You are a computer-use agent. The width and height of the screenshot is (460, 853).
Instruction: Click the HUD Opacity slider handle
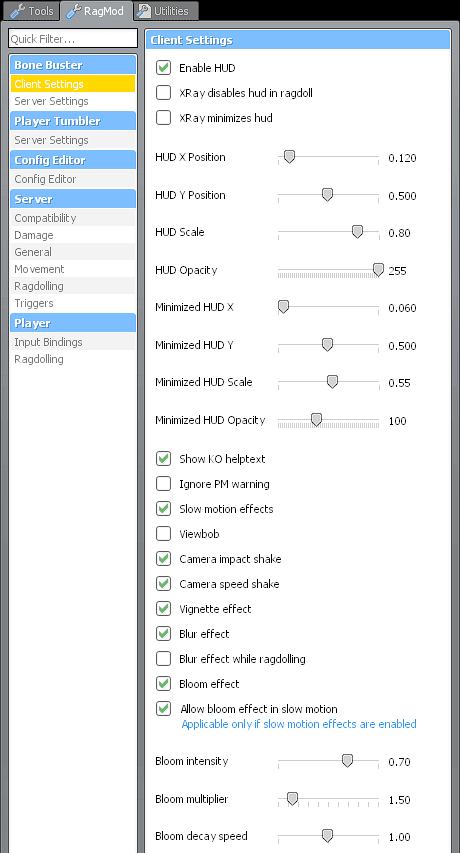[378, 270]
